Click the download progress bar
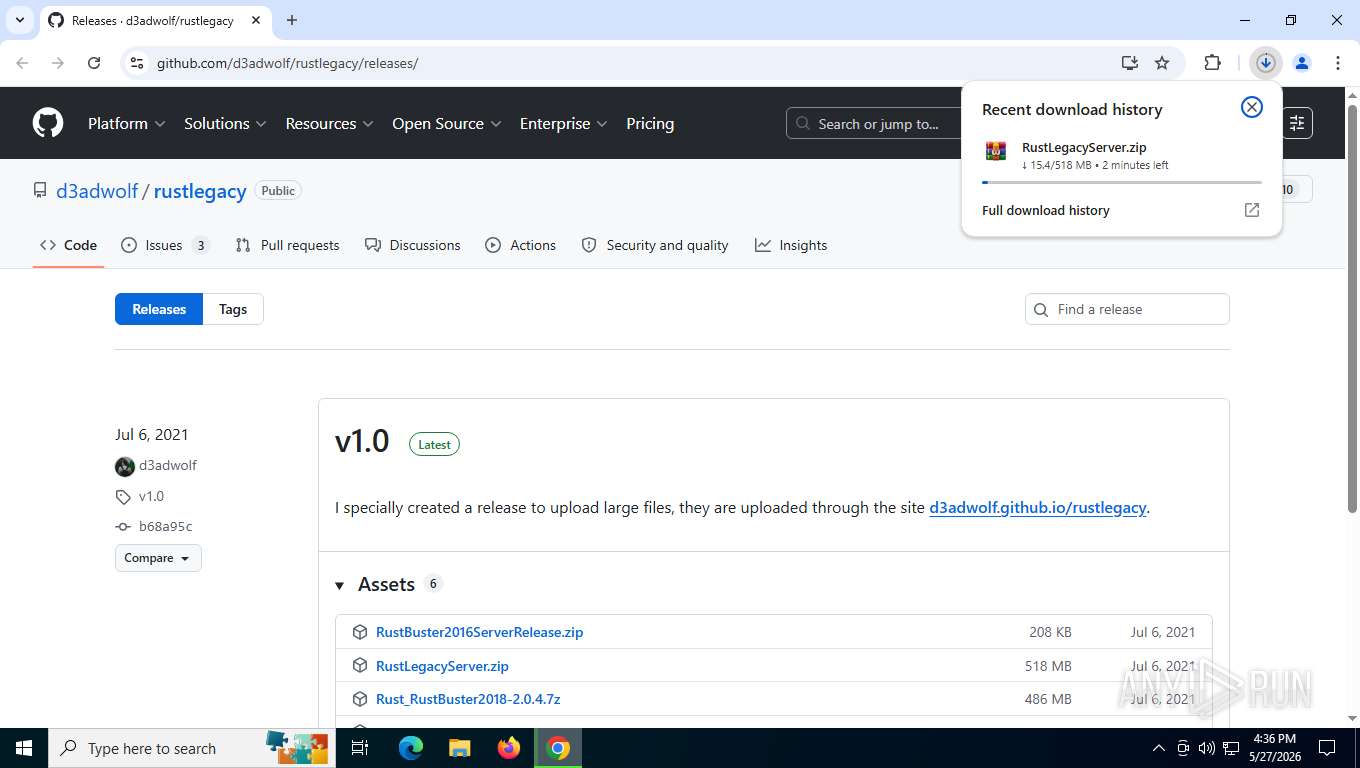The width and height of the screenshot is (1360, 768). [x=1122, y=182]
